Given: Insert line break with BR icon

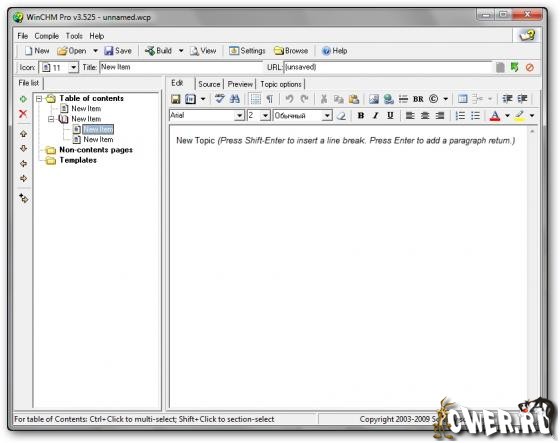Looking at the screenshot, I should tap(418, 99).
